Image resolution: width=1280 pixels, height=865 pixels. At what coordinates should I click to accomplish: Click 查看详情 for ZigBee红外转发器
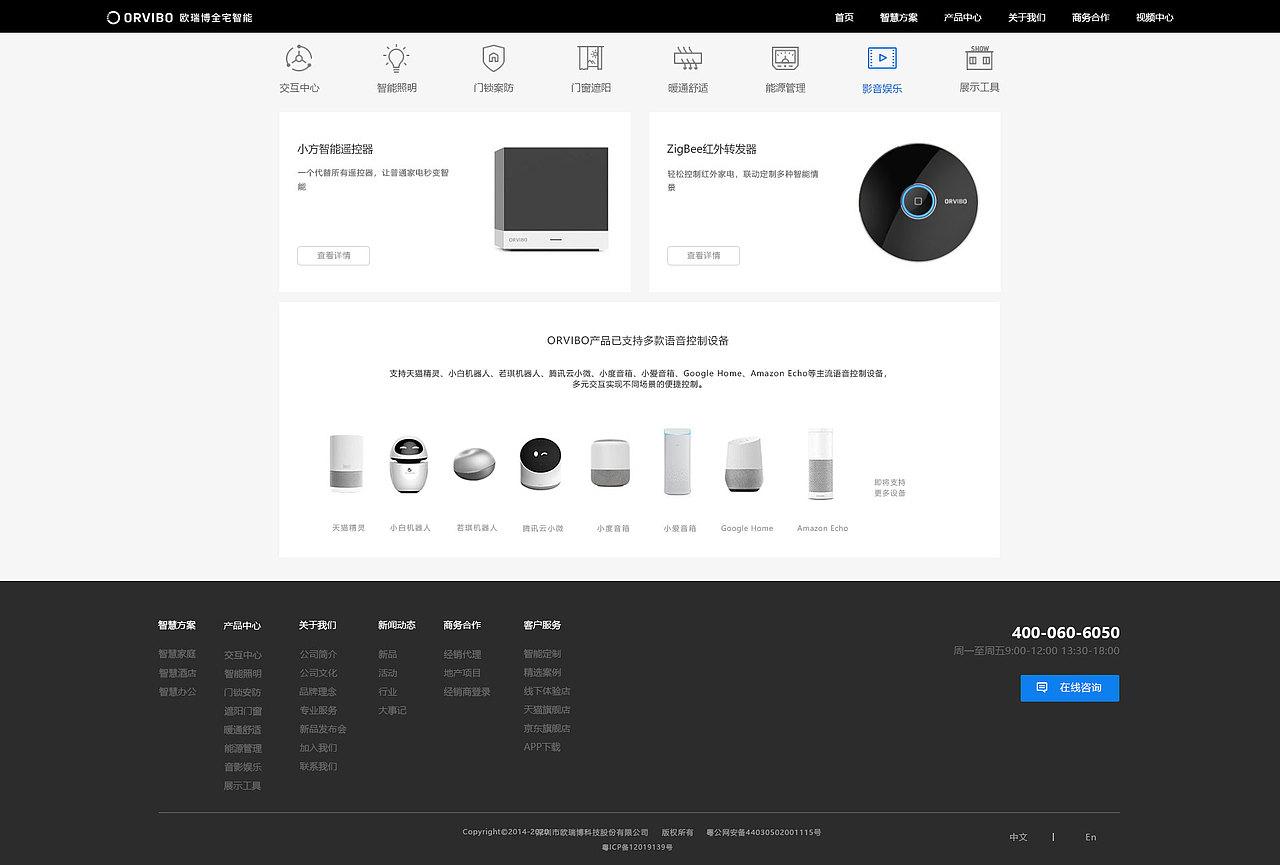pyautogui.click(x=703, y=256)
